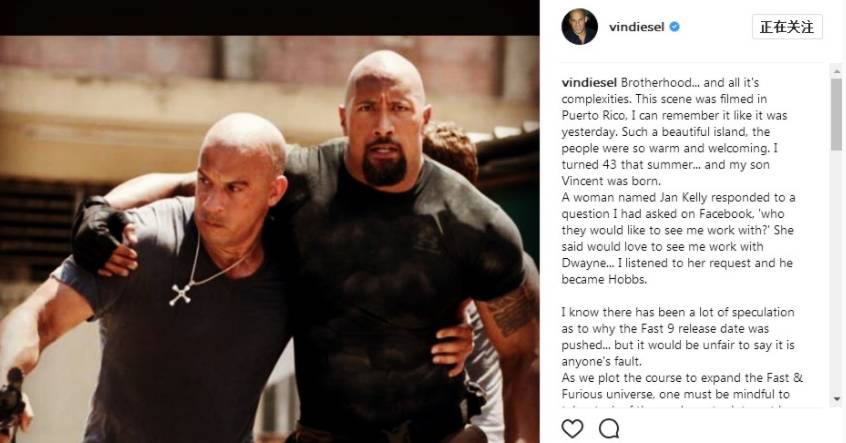This screenshot has height=443, width=846.
Task: Toggle the 正在关注 following button
Action: pyautogui.click(x=787, y=27)
